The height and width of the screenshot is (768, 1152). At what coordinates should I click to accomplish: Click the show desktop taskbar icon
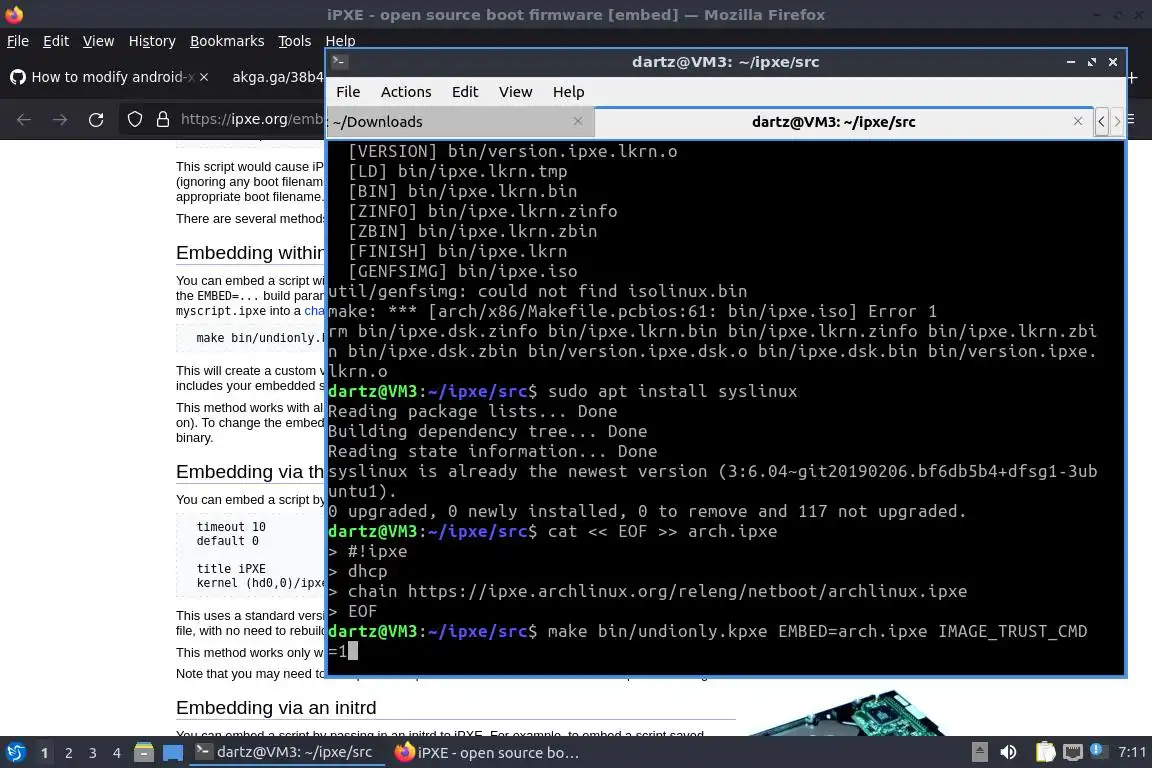pos(173,753)
